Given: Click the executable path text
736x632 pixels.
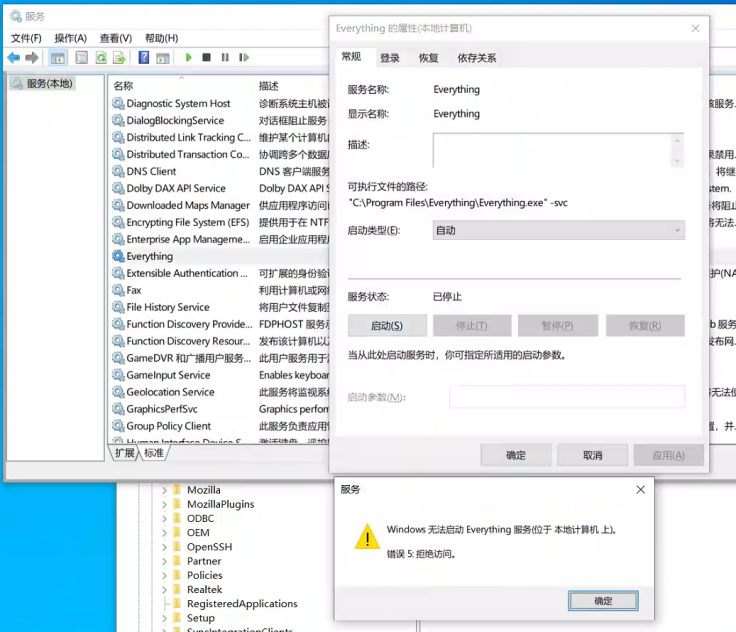Looking at the screenshot, I should (458, 203).
